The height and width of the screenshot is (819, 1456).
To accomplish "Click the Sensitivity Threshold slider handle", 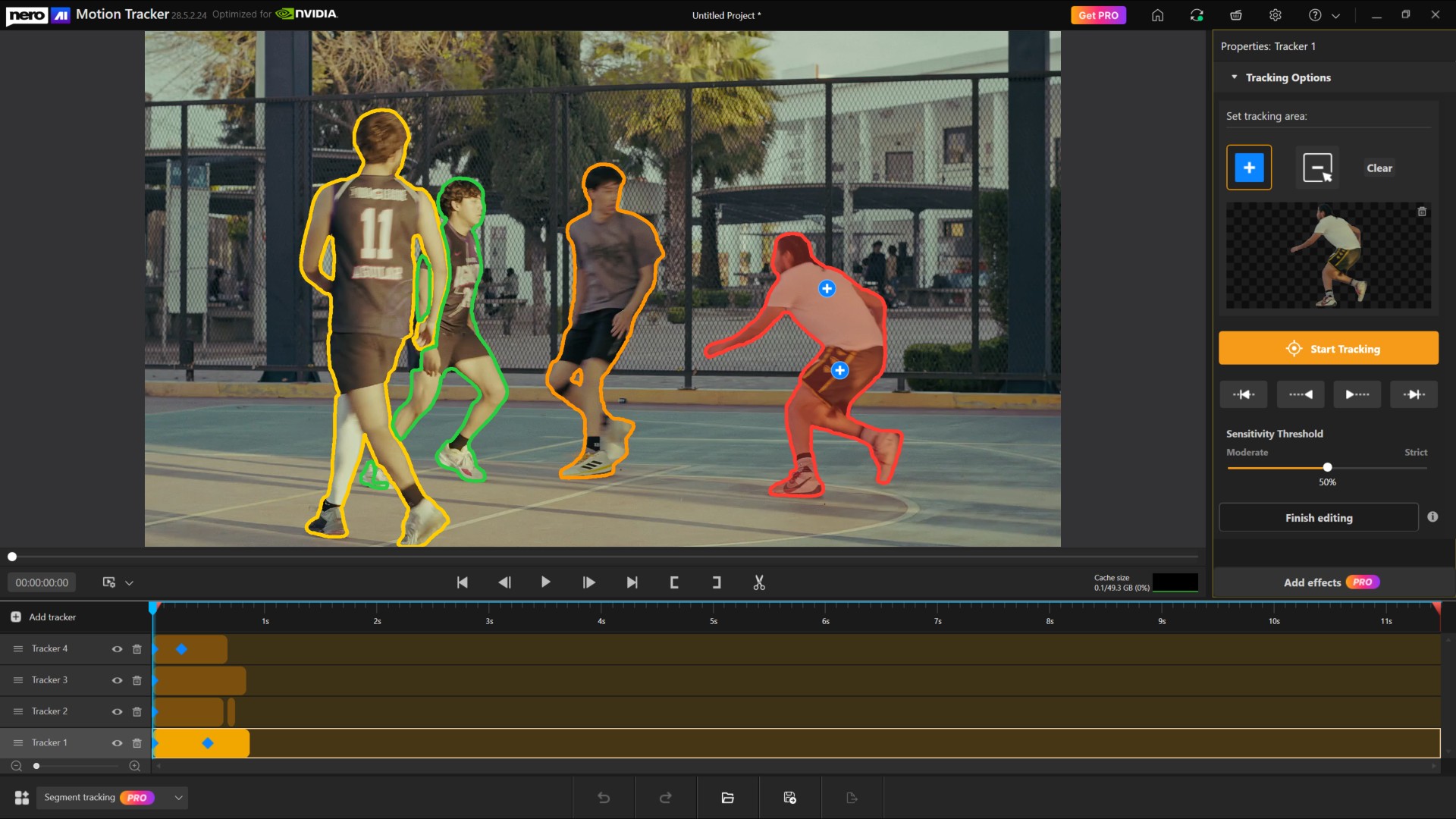I will point(1327,467).
